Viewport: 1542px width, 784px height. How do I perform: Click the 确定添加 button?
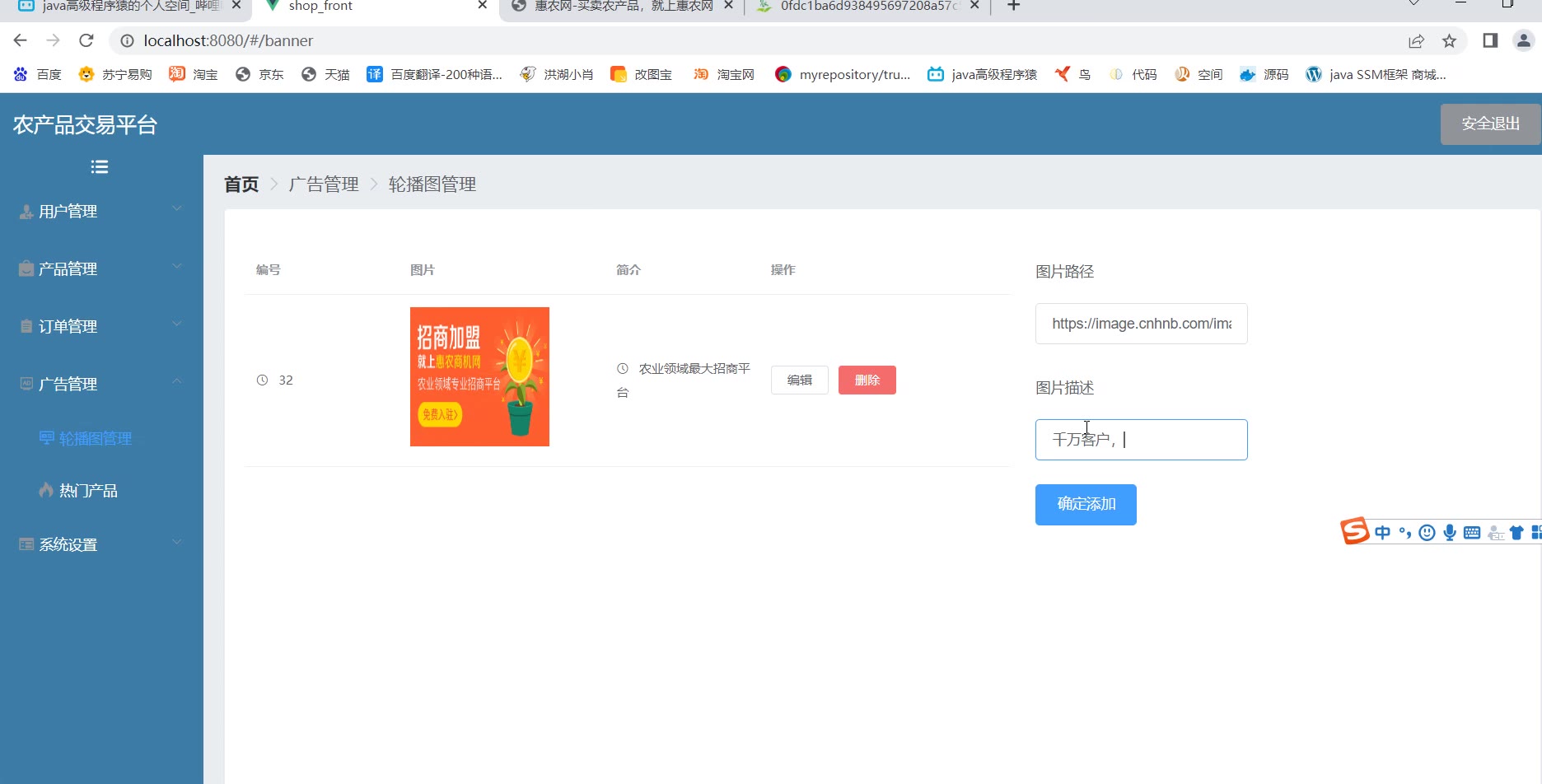pyautogui.click(x=1086, y=505)
